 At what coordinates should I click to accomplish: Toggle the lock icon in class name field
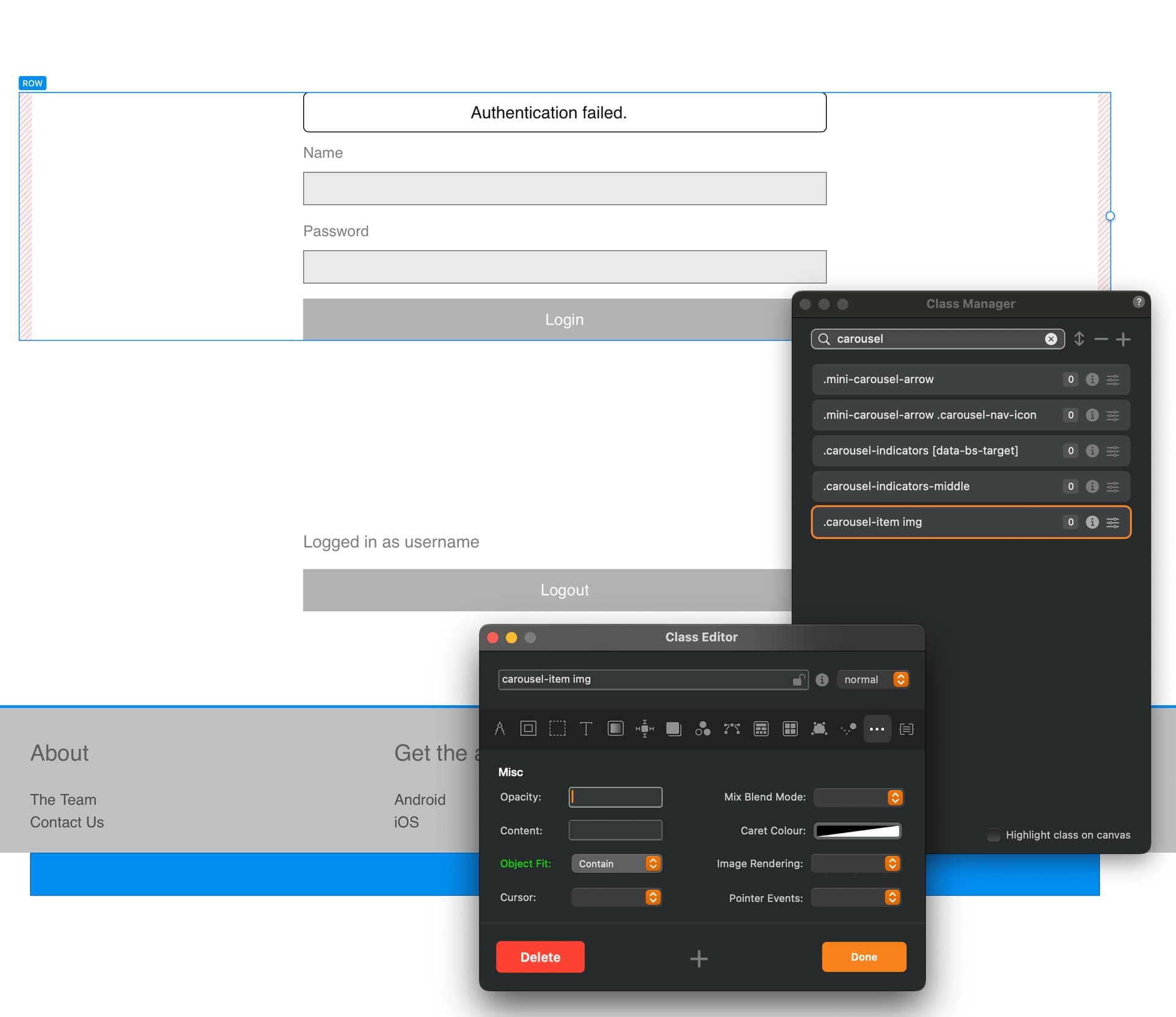798,679
